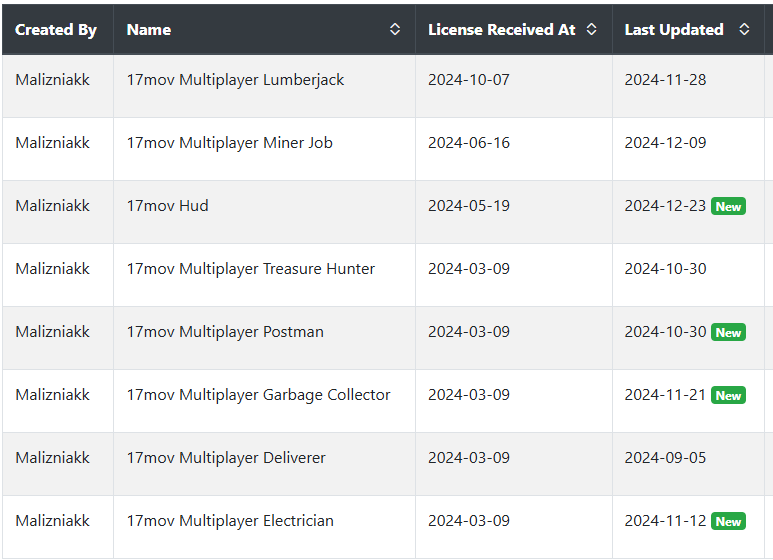The width and height of the screenshot is (773, 560).
Task: Click 2024-06-16 license date cell
Action: tap(469, 143)
